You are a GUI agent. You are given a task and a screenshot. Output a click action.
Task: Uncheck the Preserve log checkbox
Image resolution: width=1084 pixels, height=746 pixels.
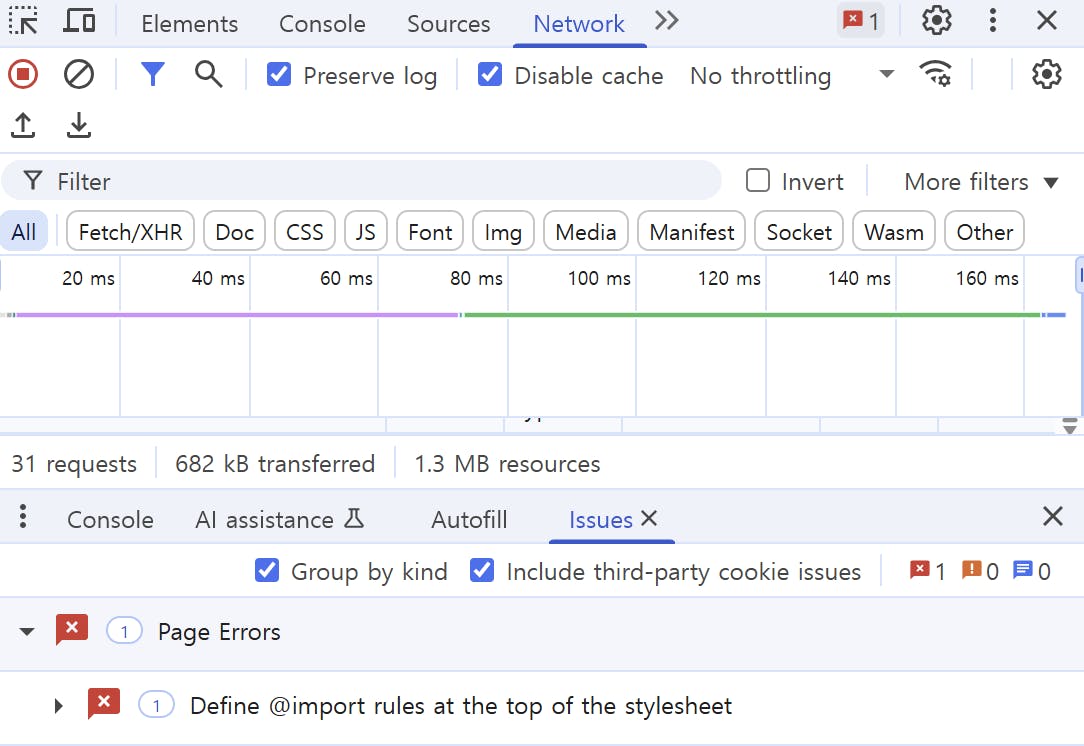pos(279,74)
